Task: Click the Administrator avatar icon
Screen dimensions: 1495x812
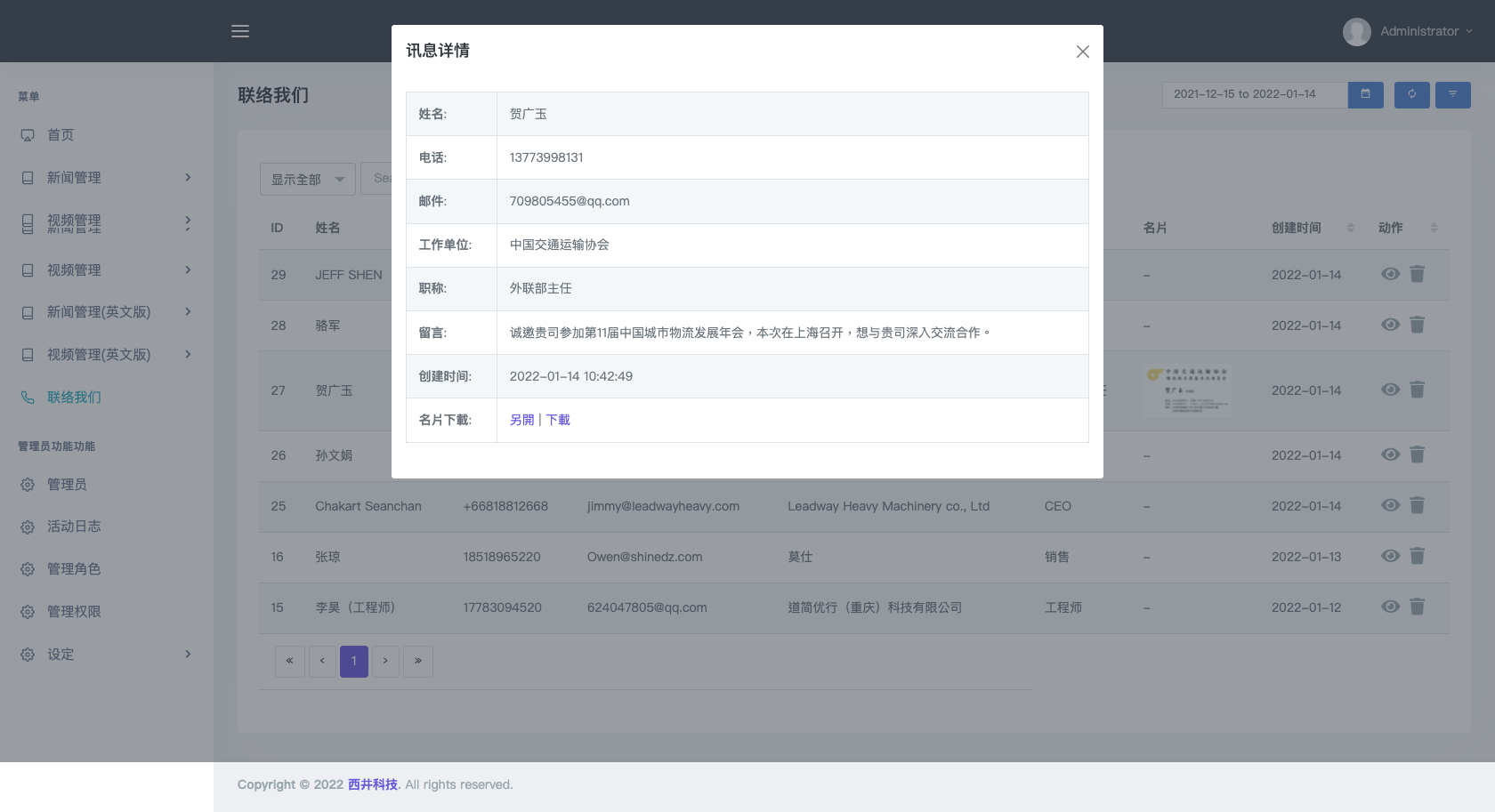Action: click(1356, 31)
